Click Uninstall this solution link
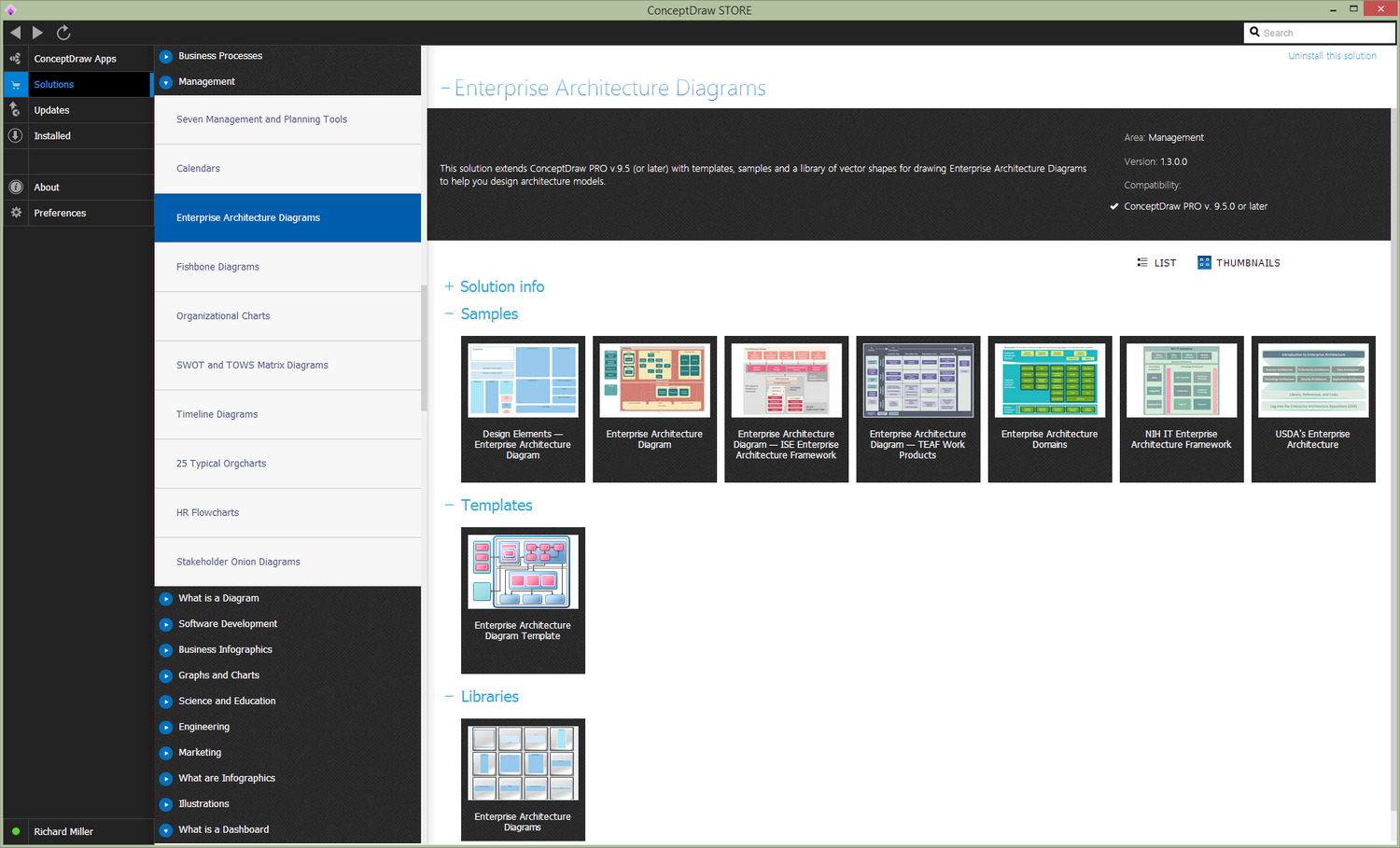This screenshot has width=1400, height=848. (1332, 56)
